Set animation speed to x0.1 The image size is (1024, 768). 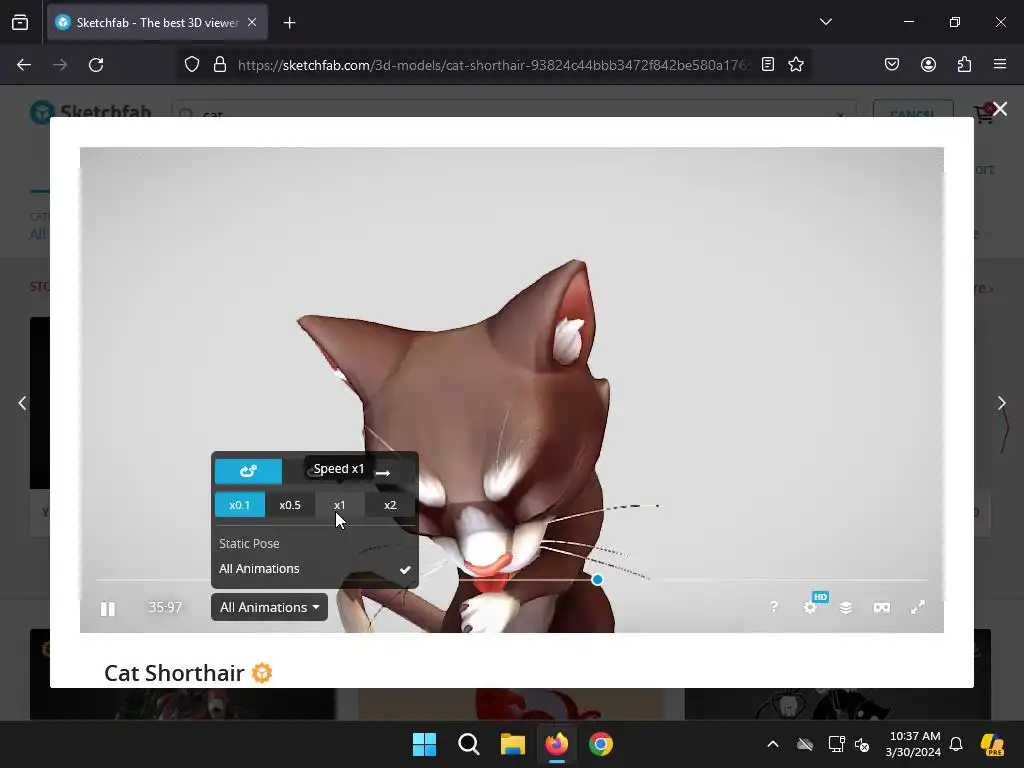240,505
